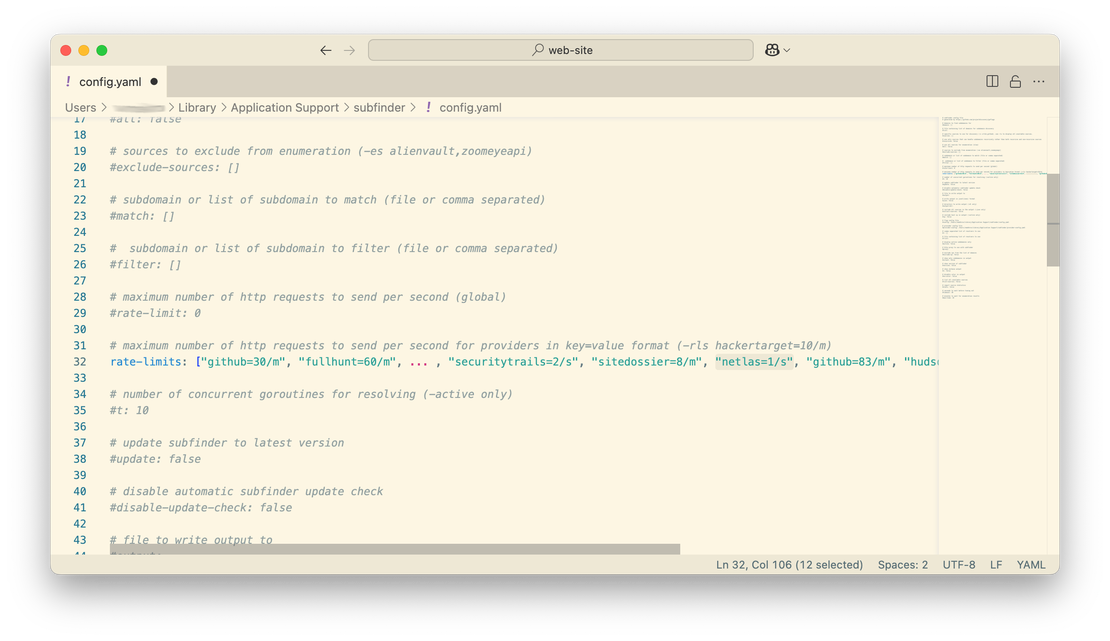The image size is (1110, 641).
Task: Open the Copilot icon in title bar
Action: pos(772,50)
